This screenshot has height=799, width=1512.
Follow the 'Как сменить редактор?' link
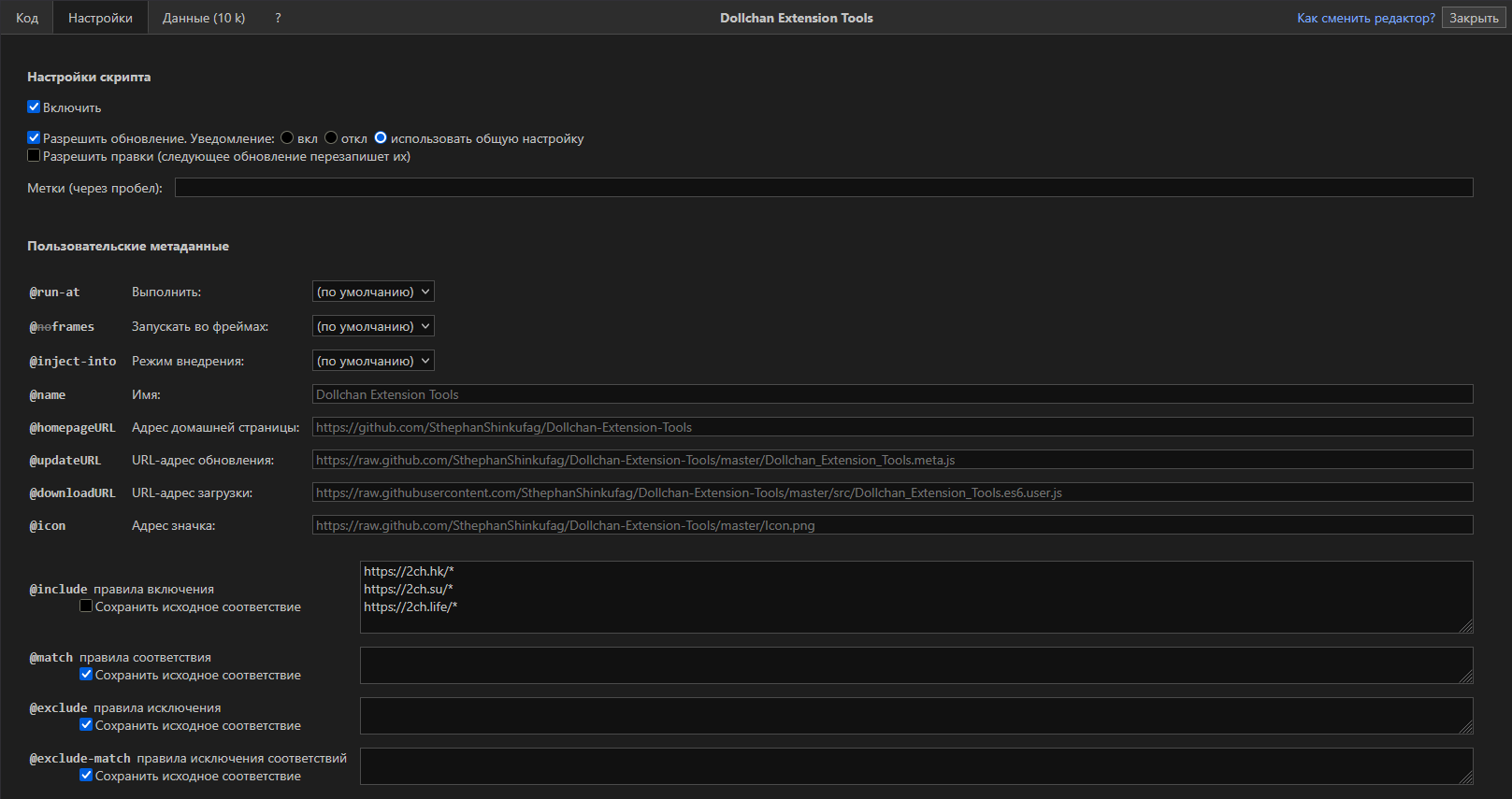click(x=1365, y=18)
